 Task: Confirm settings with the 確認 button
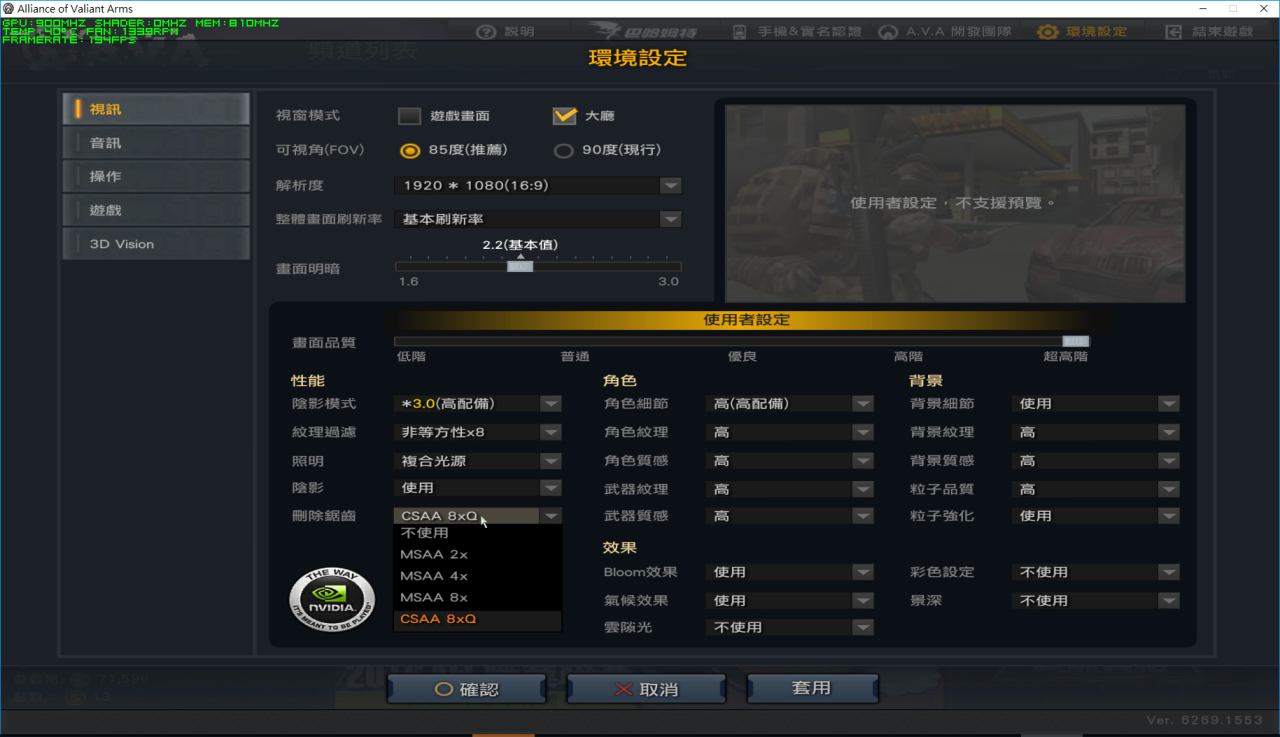tap(467, 689)
